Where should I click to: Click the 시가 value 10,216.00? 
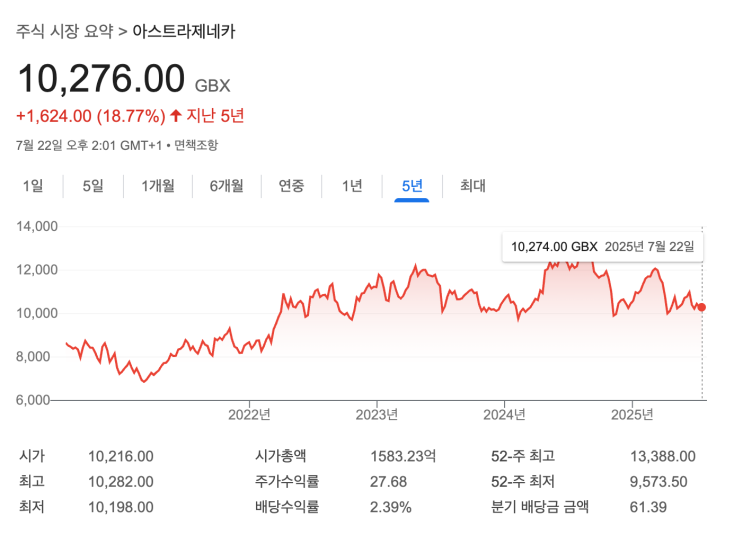click(x=121, y=456)
